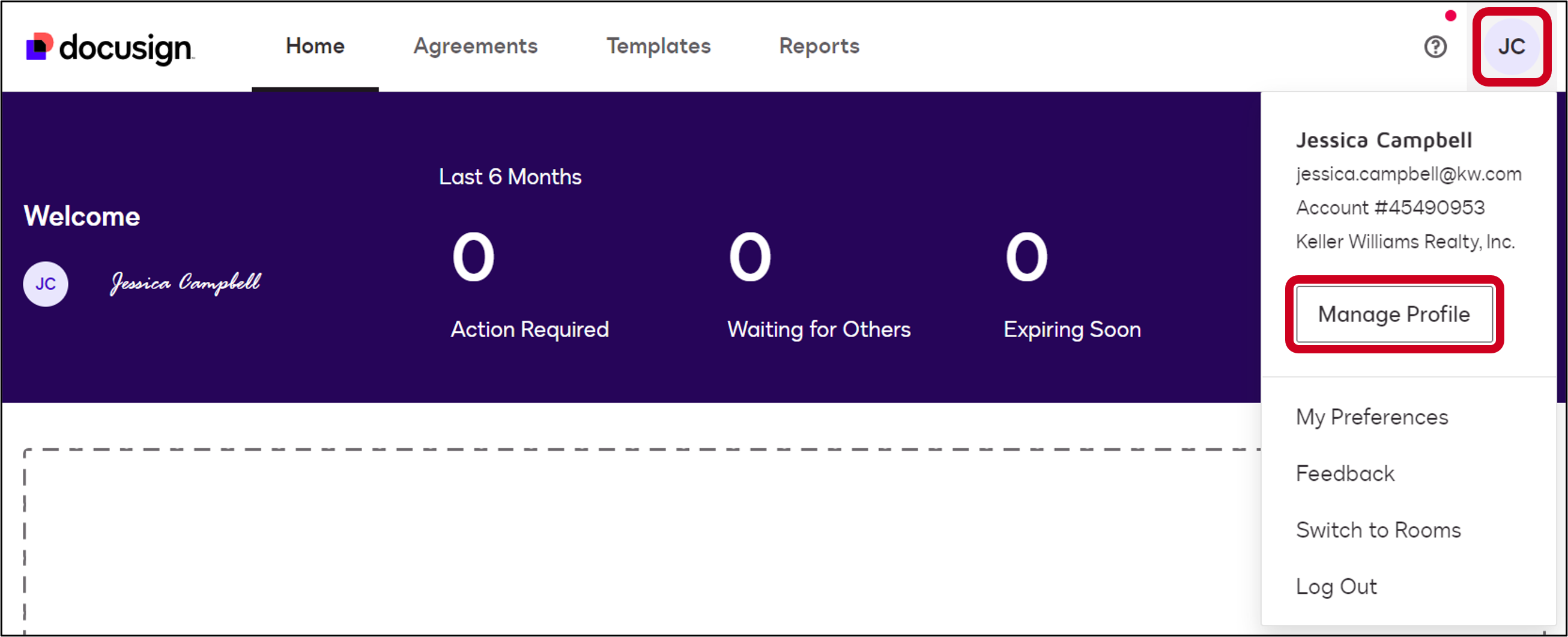The height and width of the screenshot is (637, 1568).
Task: Choose Feedback in the profile menu
Action: [1345, 474]
